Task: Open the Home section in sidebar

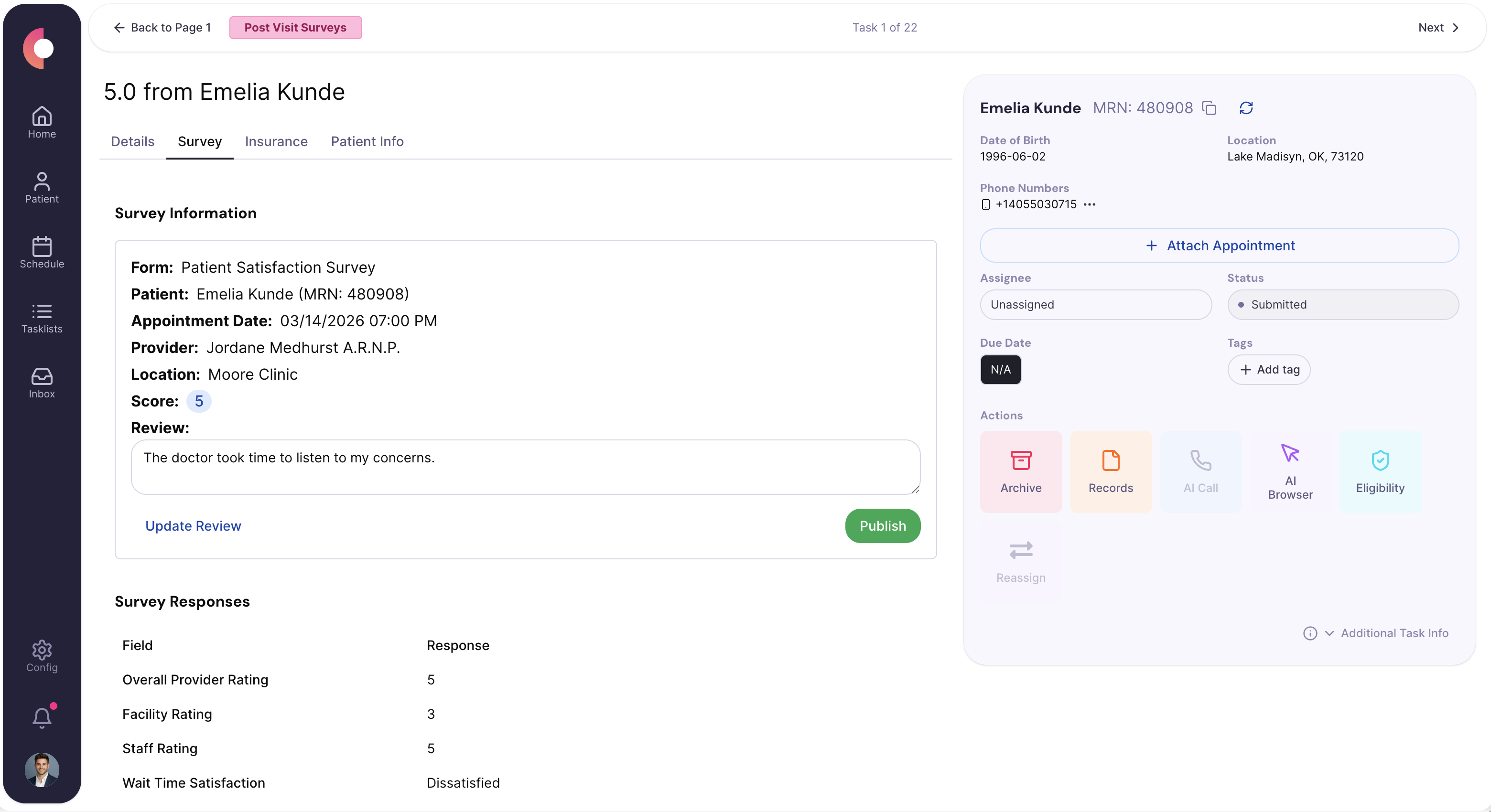Action: click(41, 121)
